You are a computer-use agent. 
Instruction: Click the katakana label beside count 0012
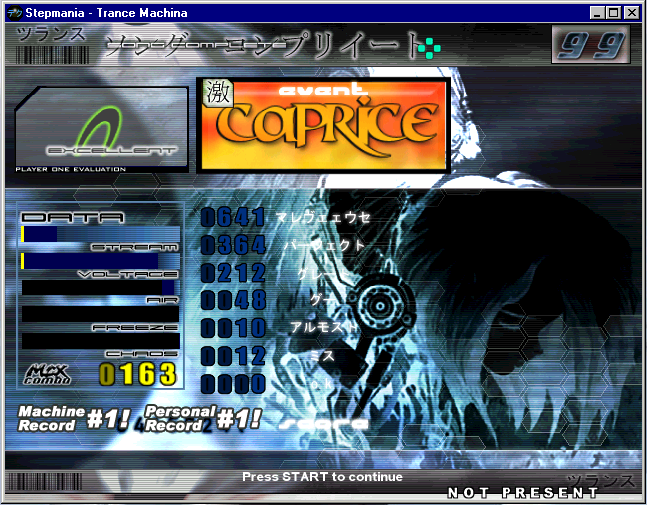tap(323, 356)
